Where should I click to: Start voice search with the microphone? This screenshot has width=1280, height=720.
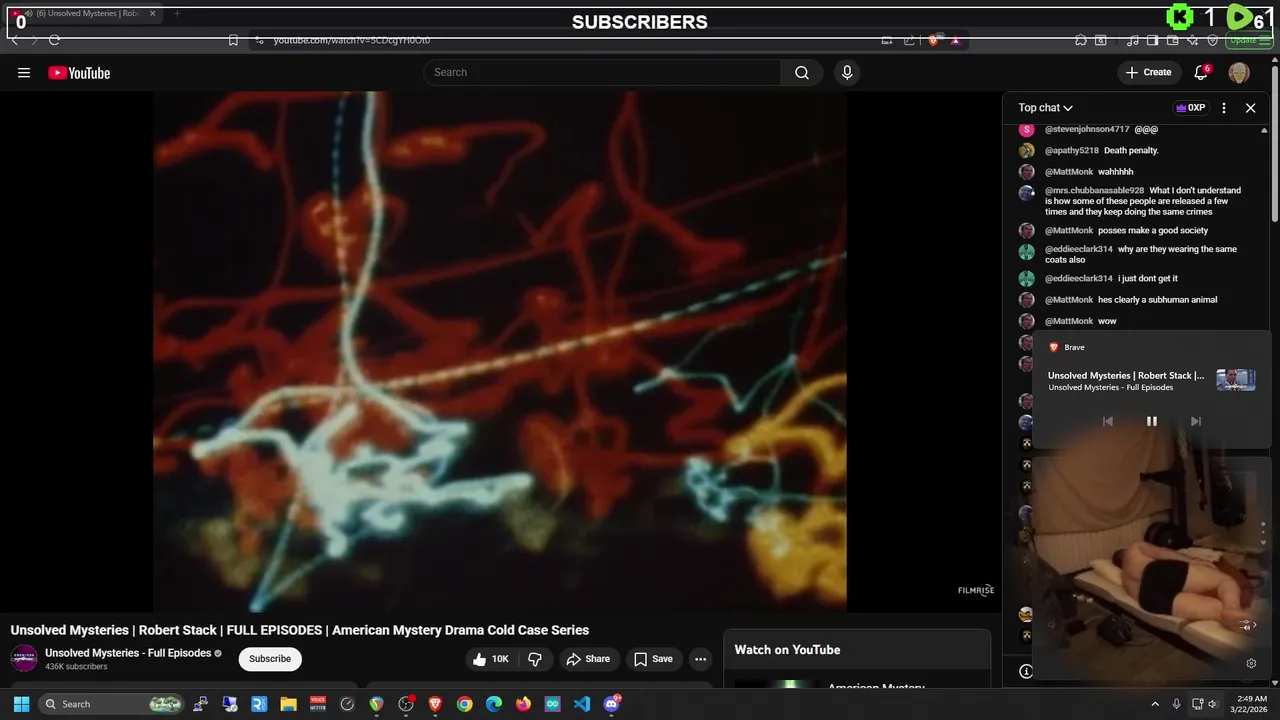click(847, 72)
